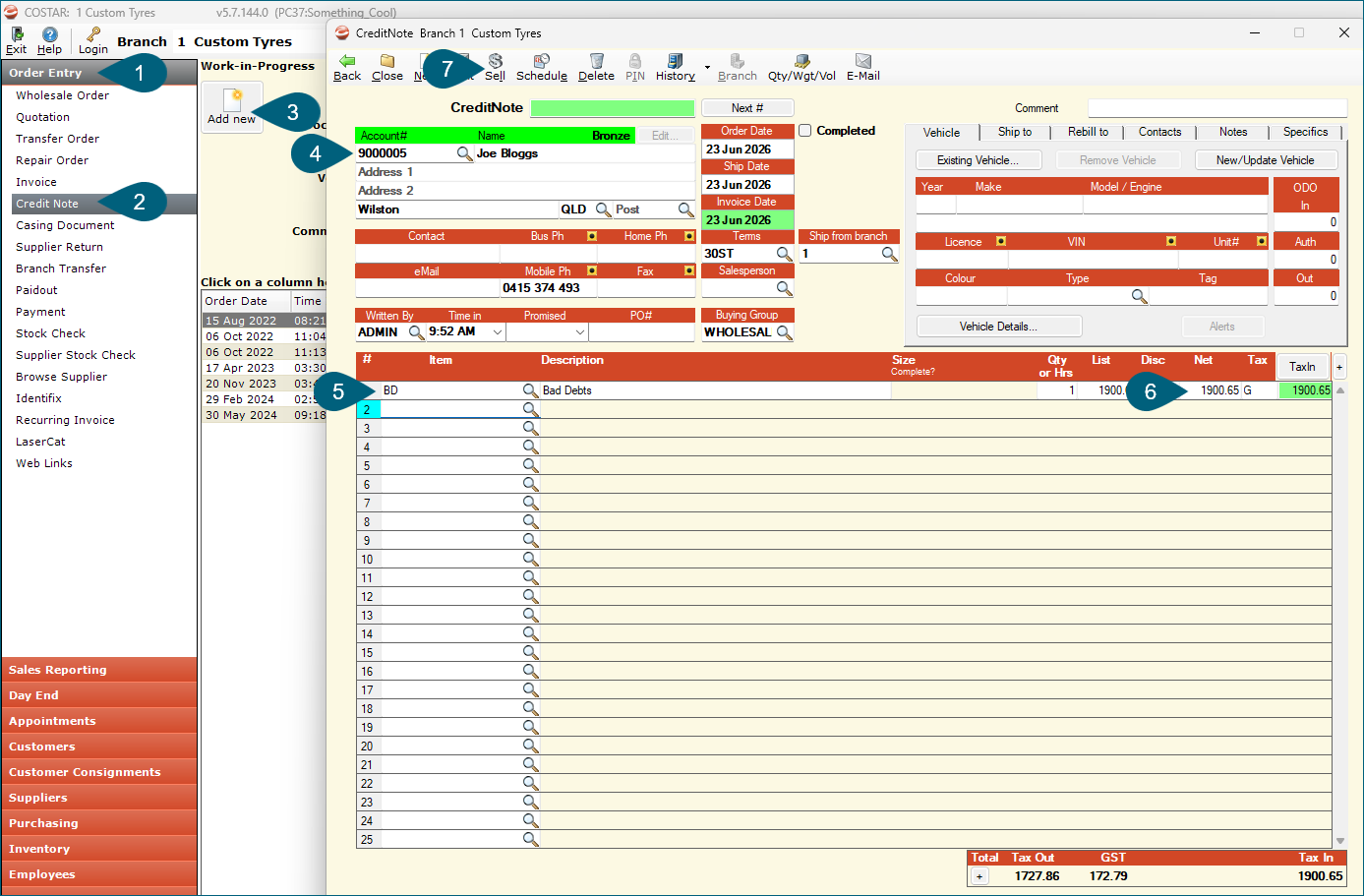Screen dimensions: 1364x896
Task: Click the New/Update Vehicle button
Action: [1266, 160]
